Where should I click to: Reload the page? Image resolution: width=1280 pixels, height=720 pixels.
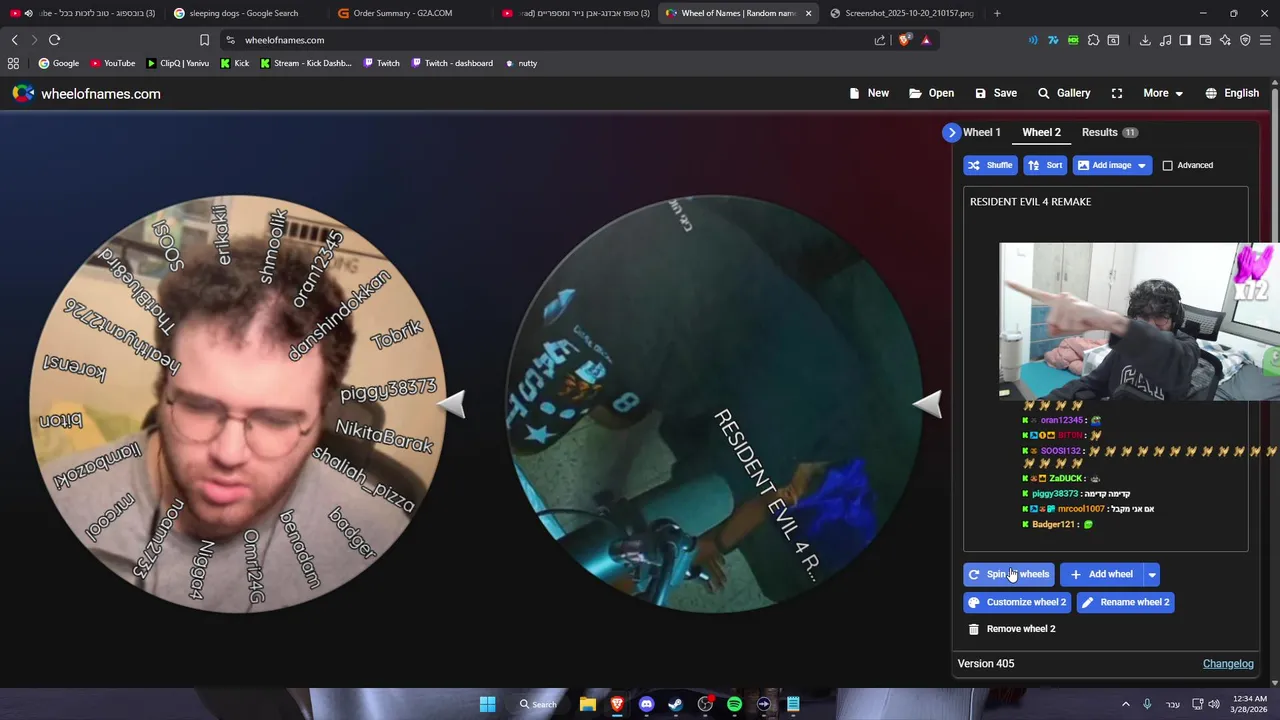[x=54, y=40]
